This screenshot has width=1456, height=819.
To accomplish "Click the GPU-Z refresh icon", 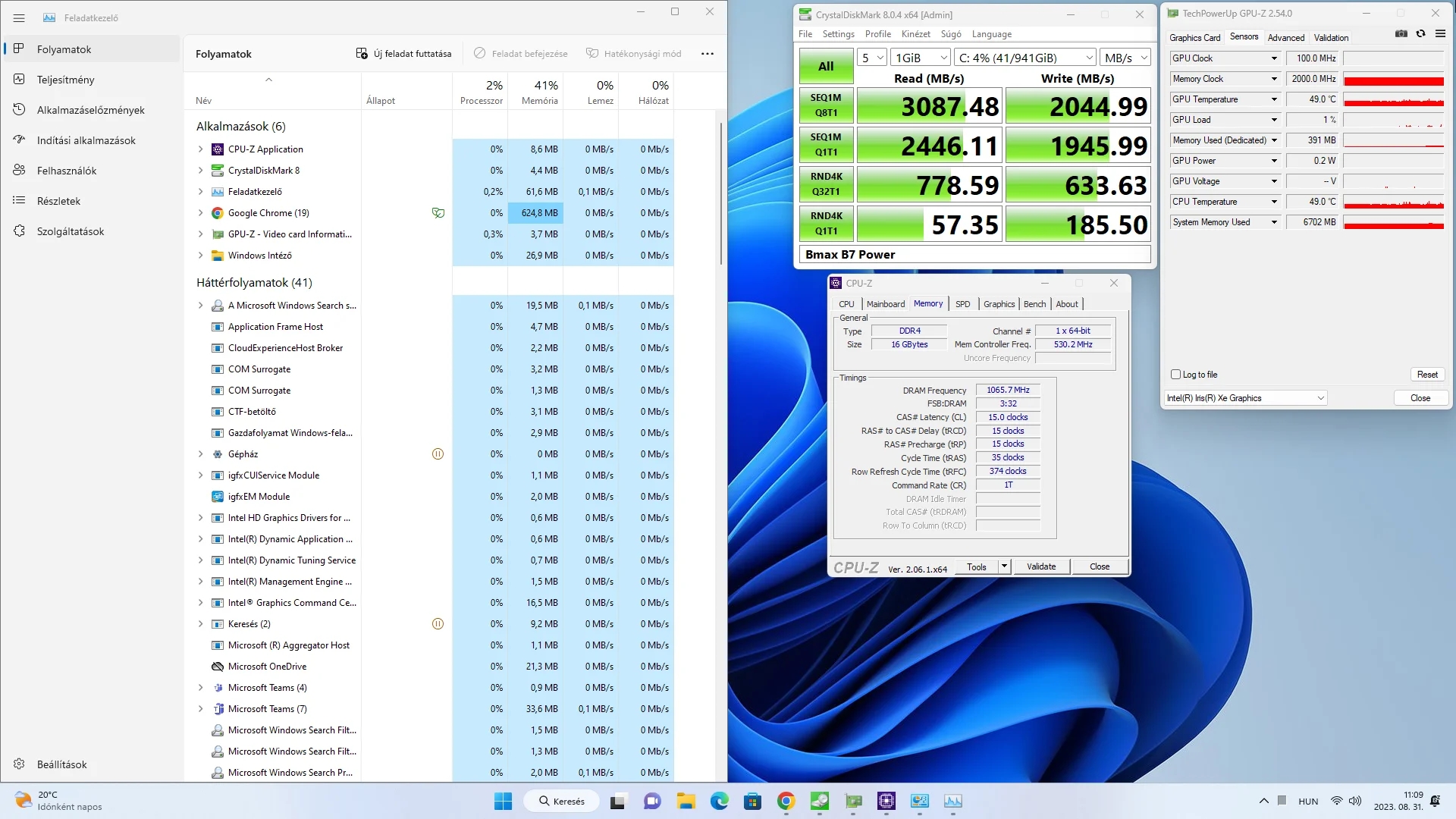I will click(x=1420, y=34).
